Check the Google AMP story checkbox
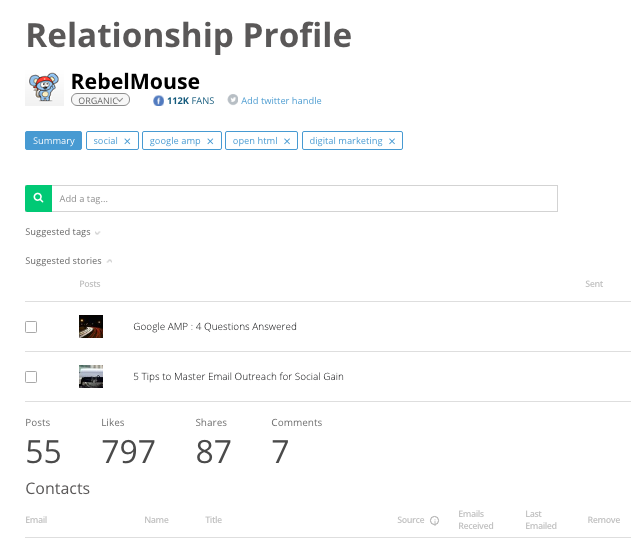The width and height of the screenshot is (639, 542). pyautogui.click(x=31, y=327)
